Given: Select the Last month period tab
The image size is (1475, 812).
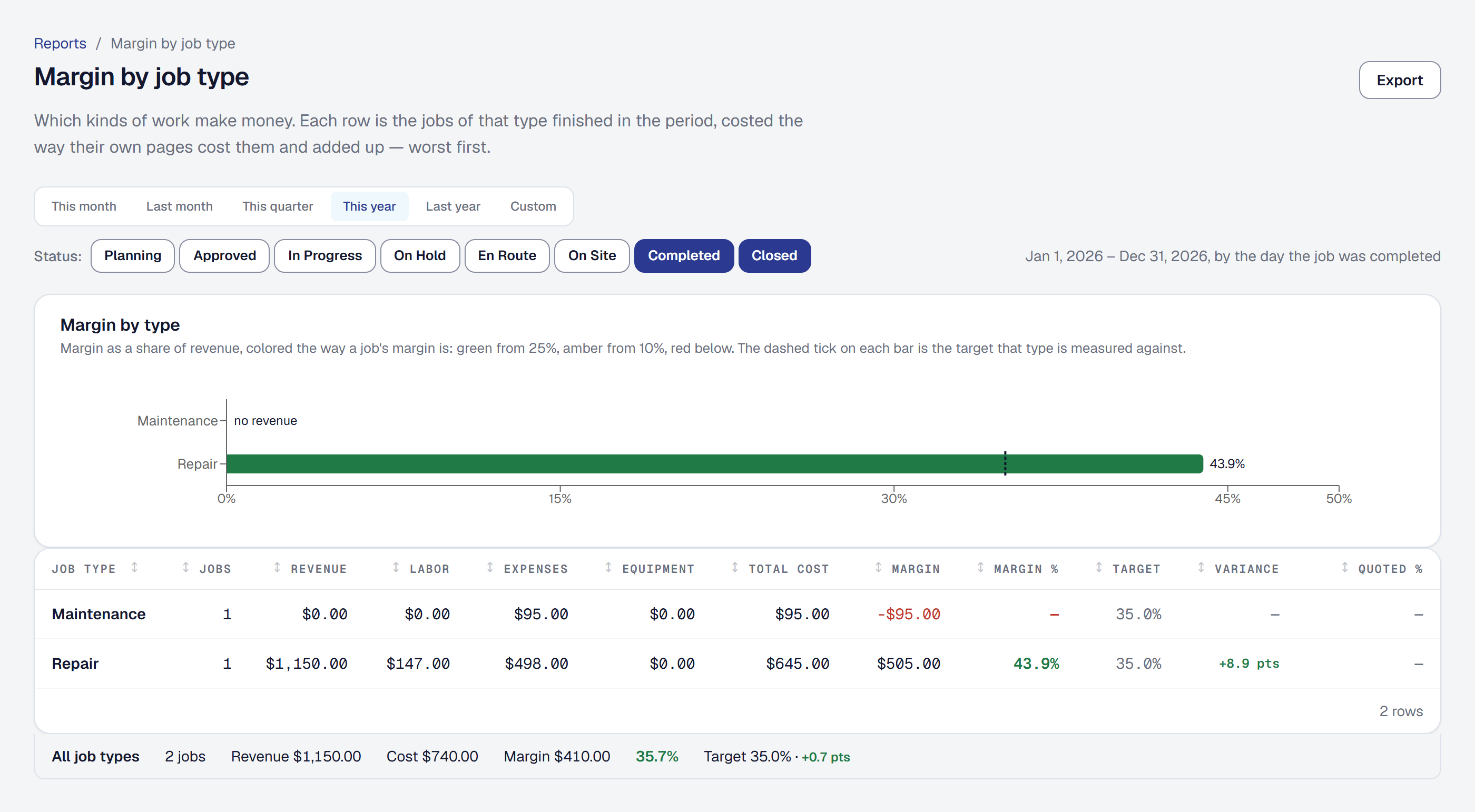Looking at the screenshot, I should [179, 206].
